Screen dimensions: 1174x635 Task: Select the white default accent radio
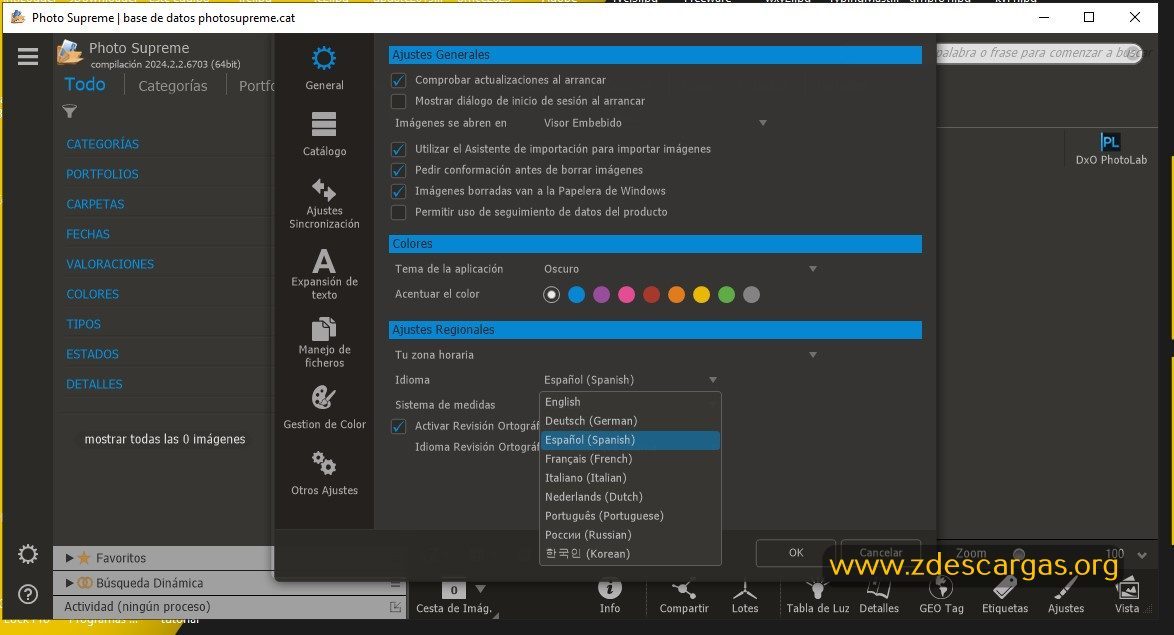pyautogui.click(x=552, y=294)
